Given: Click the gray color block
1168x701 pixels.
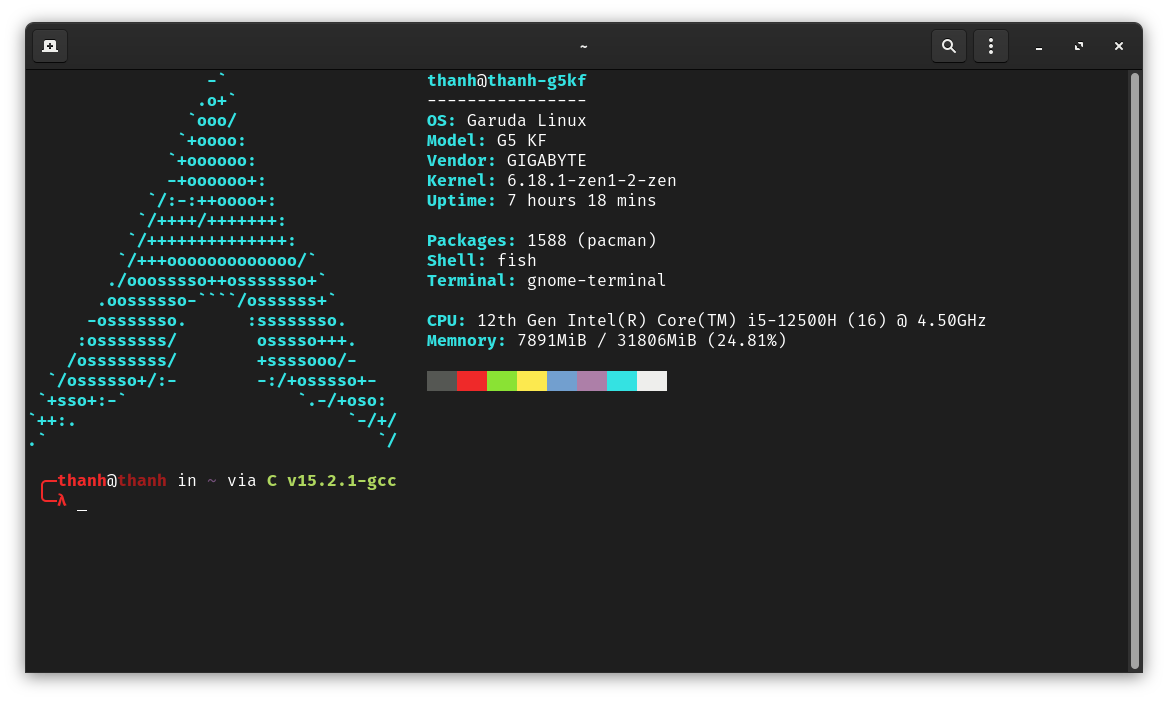Looking at the screenshot, I should tap(442, 381).
